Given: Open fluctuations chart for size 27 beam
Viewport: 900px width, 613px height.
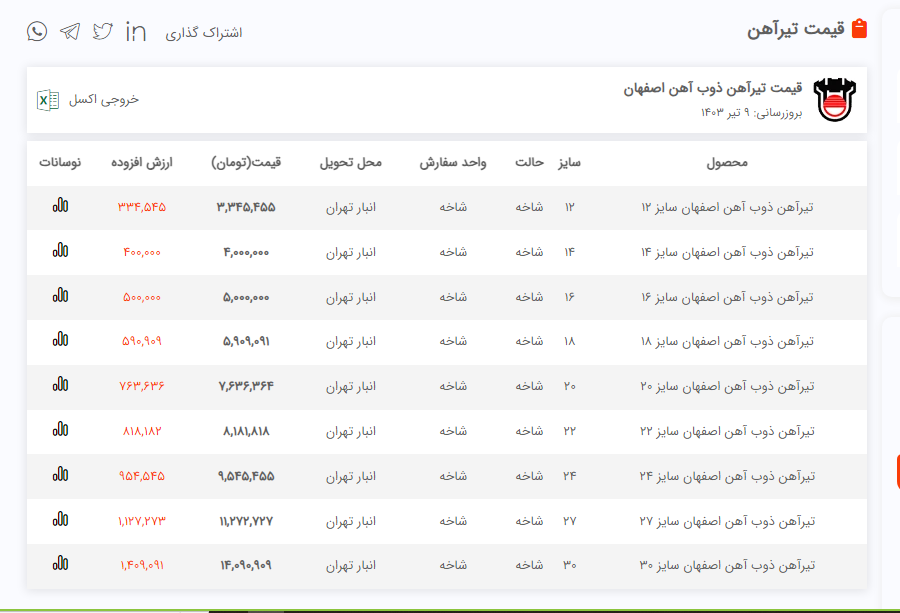Looking at the screenshot, I should 61,520.
